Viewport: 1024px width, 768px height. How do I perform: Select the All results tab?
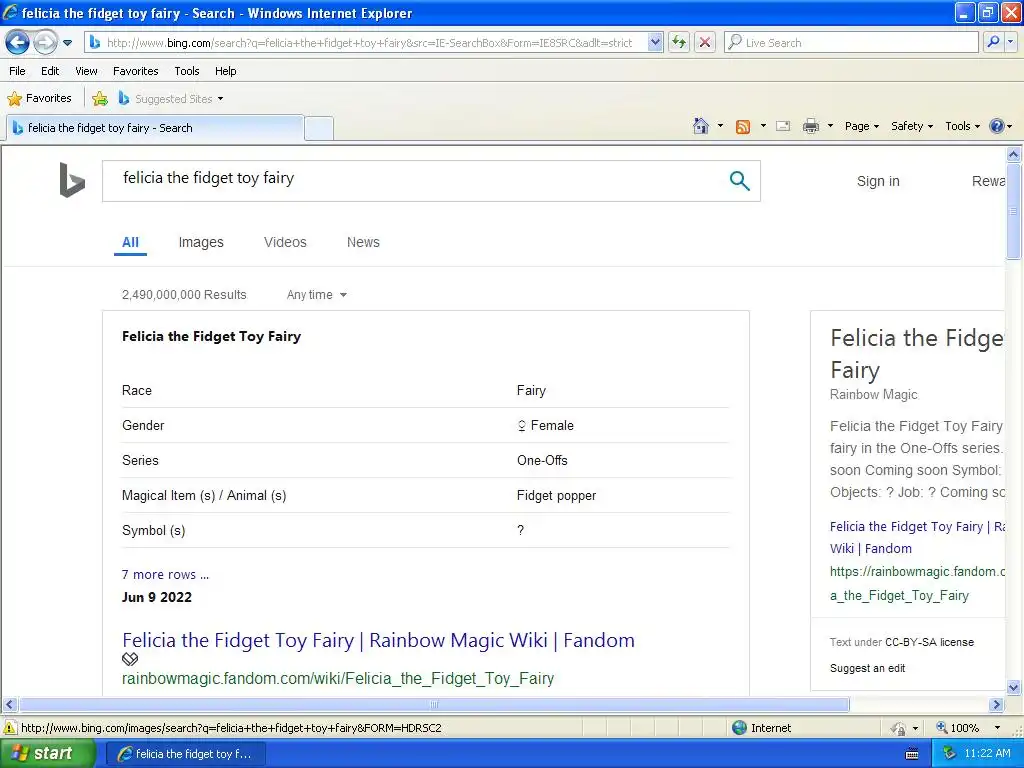click(131, 242)
